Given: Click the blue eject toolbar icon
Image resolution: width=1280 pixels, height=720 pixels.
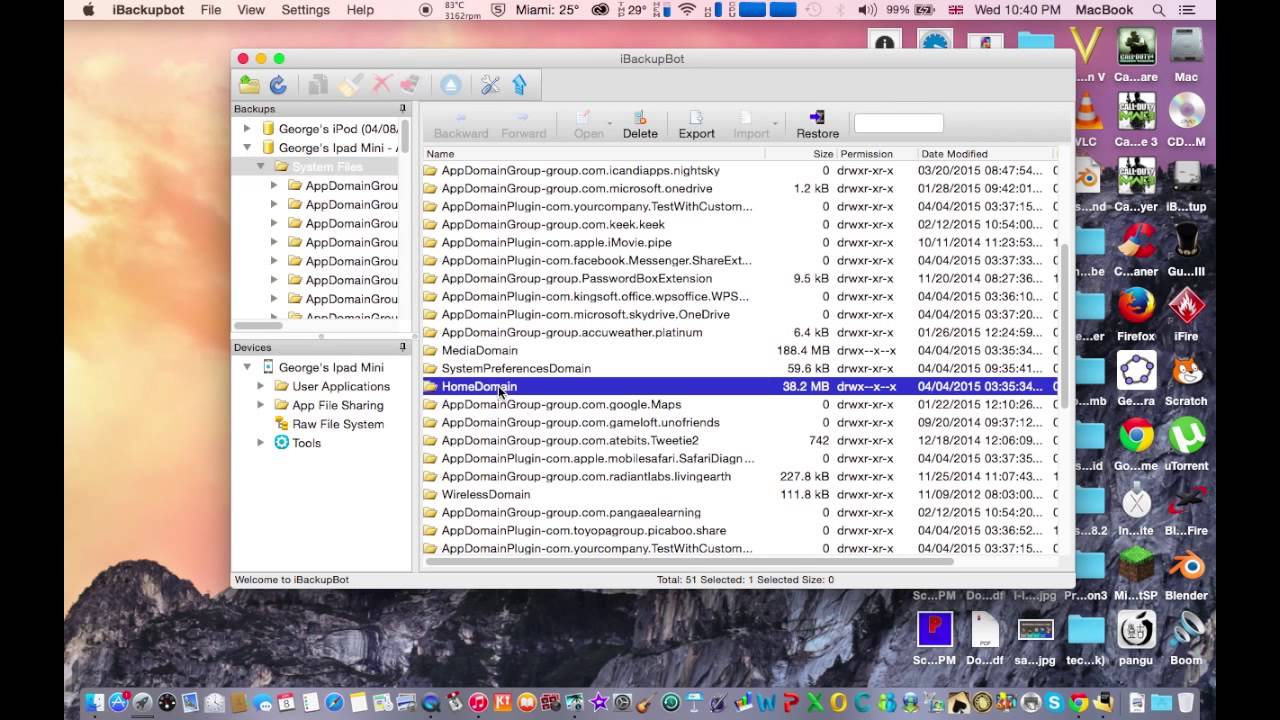Looking at the screenshot, I should 451,85.
